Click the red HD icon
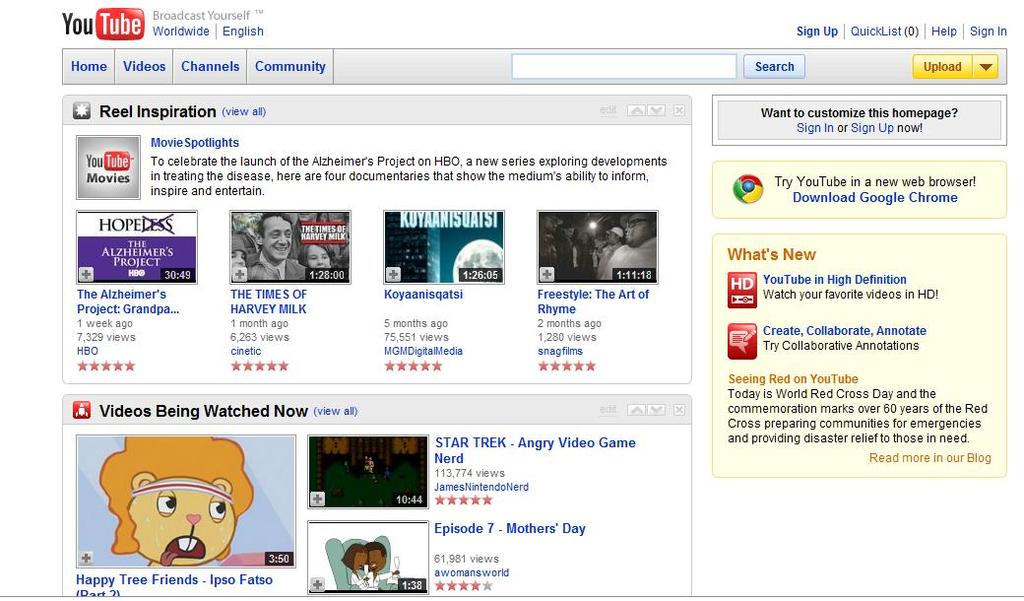The image size is (1024, 601). pos(742,290)
